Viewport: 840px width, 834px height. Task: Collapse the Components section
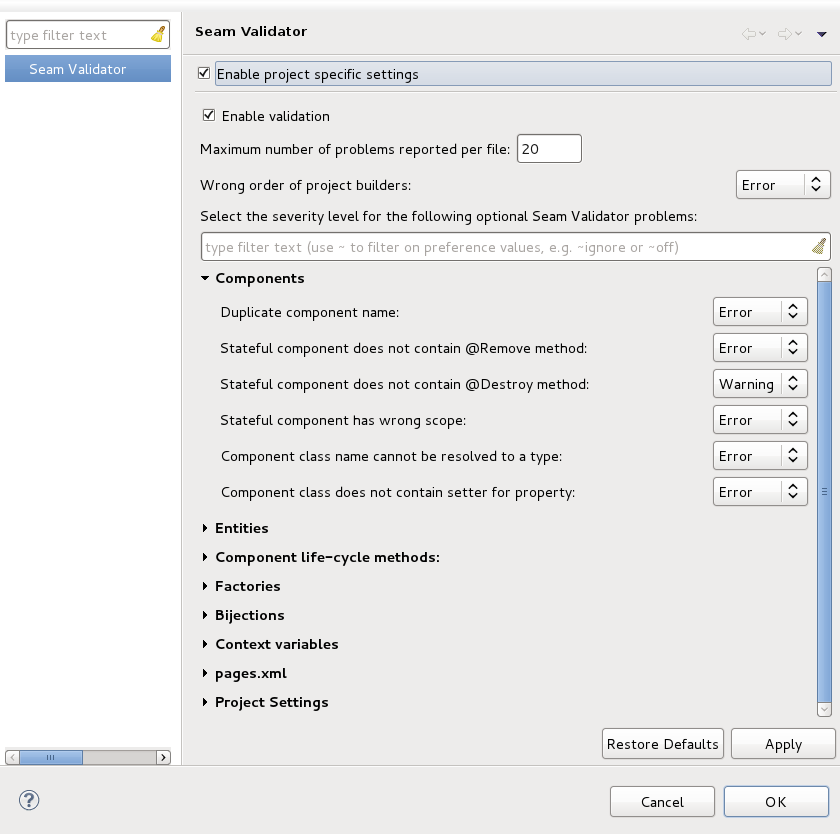(205, 279)
